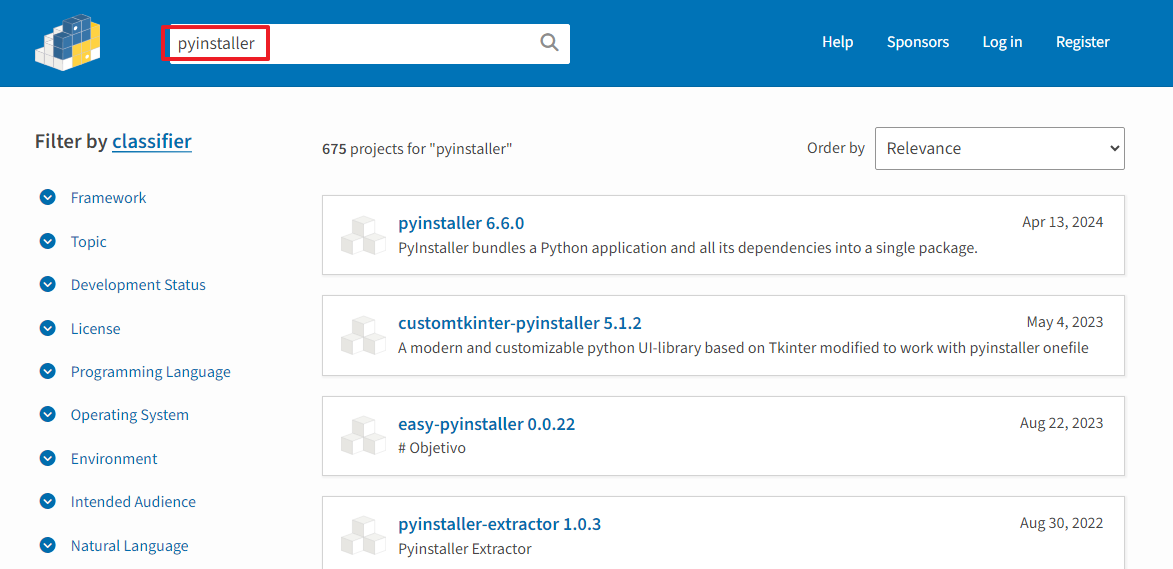Open the pyinstaller-extractor 1.0.3 project
Viewport: 1173px width, 569px height.
tap(500, 524)
